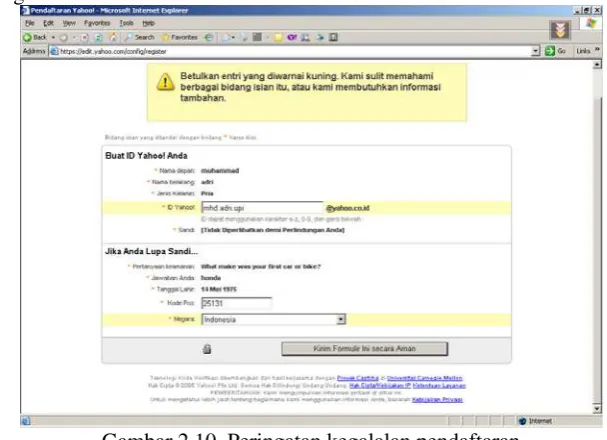Image resolution: width=607 pixels, height=440 pixels.
Task: Open the Proyek Captcha link
Action: 358,378
